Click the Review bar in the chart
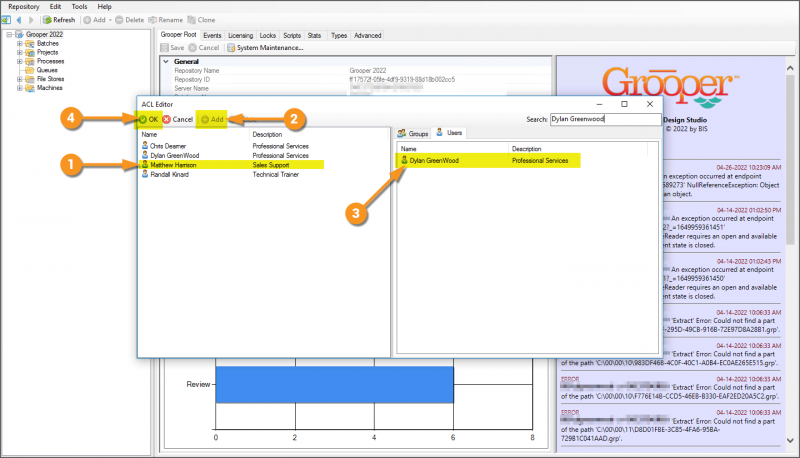The width and height of the screenshot is (800, 458). (334, 385)
